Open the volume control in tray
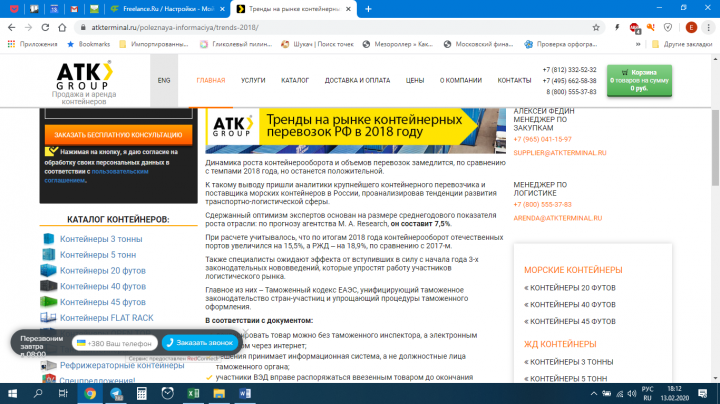The height and width of the screenshot is (404, 720). click(x=632, y=393)
